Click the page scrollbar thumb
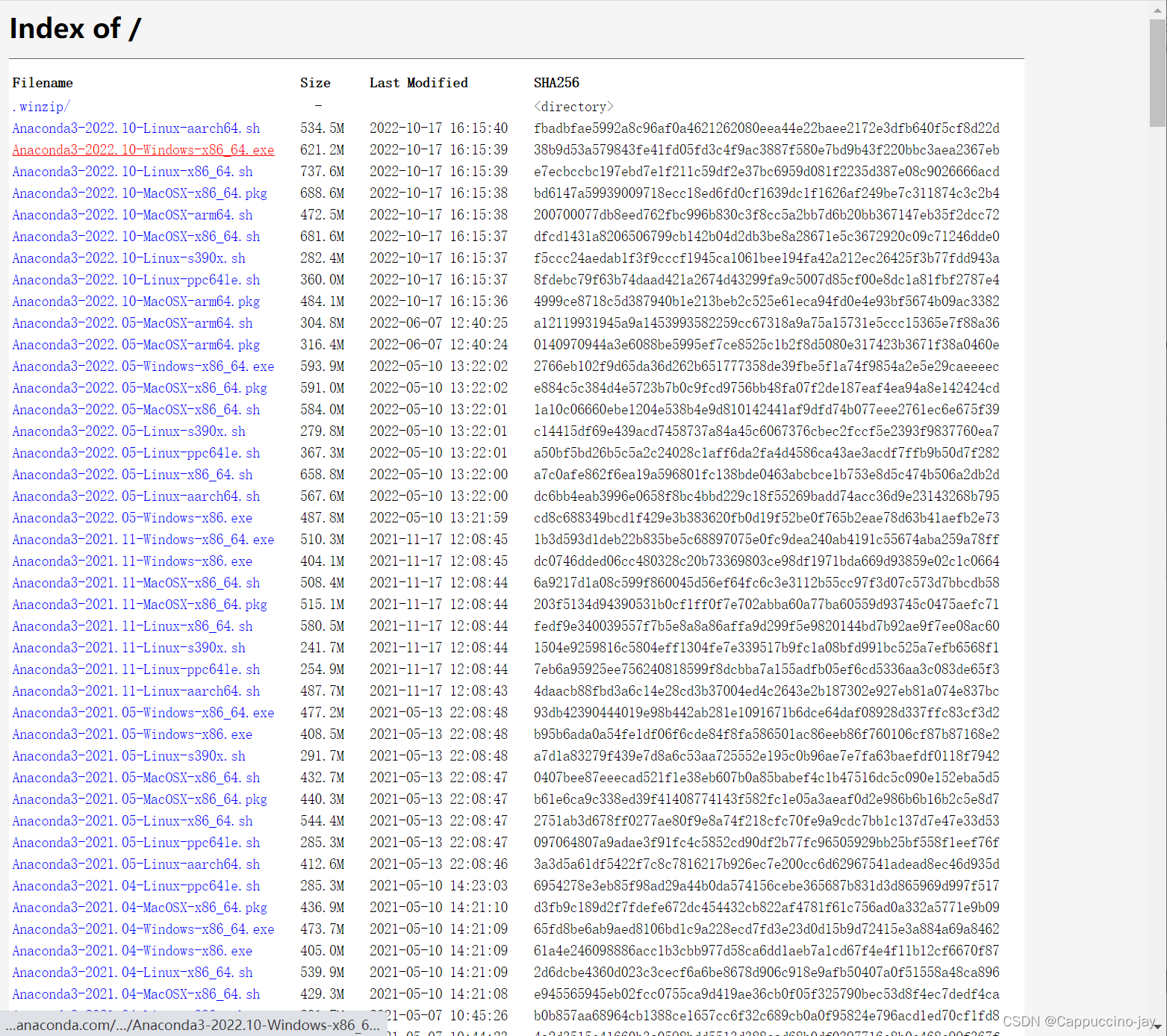 tap(1157, 73)
